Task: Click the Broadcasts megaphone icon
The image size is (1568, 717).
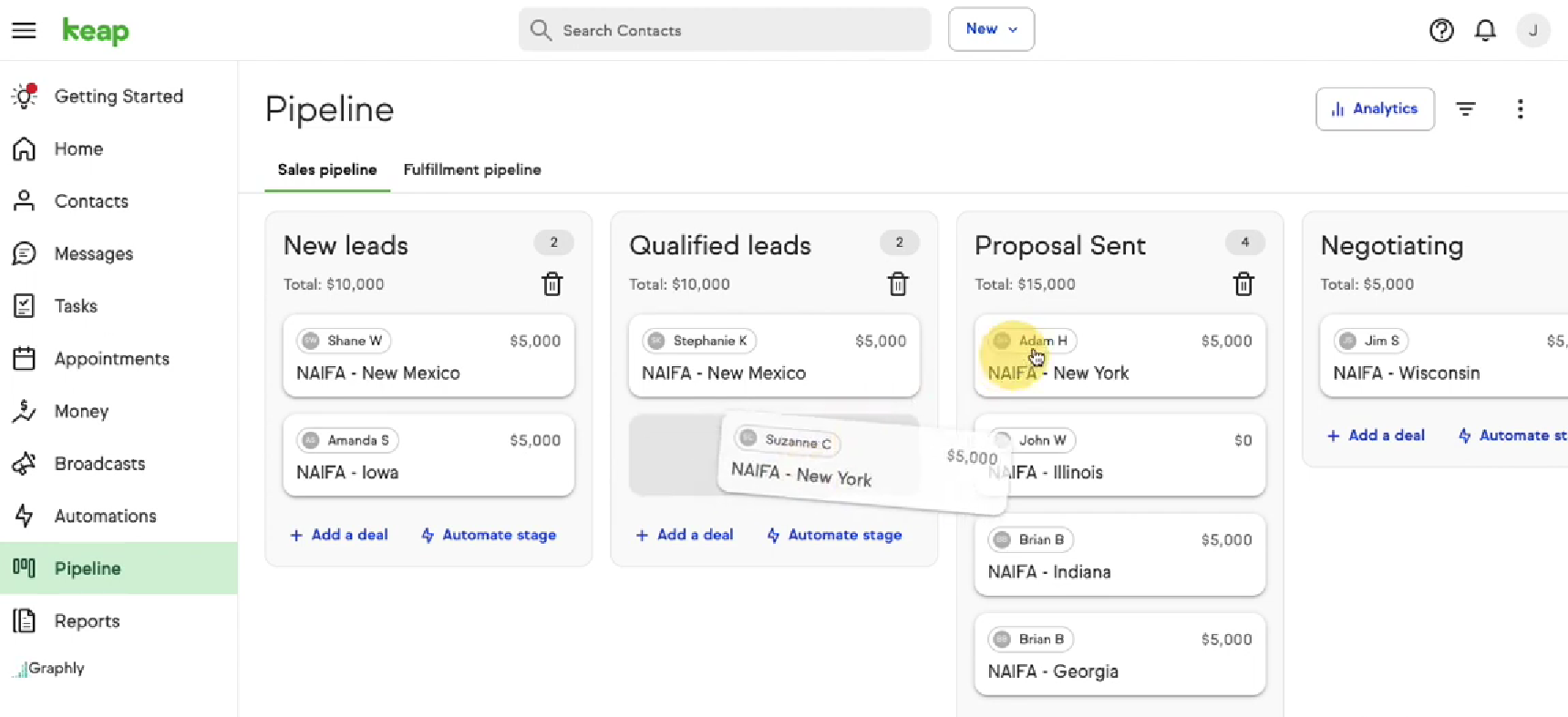Action: pyautogui.click(x=25, y=464)
